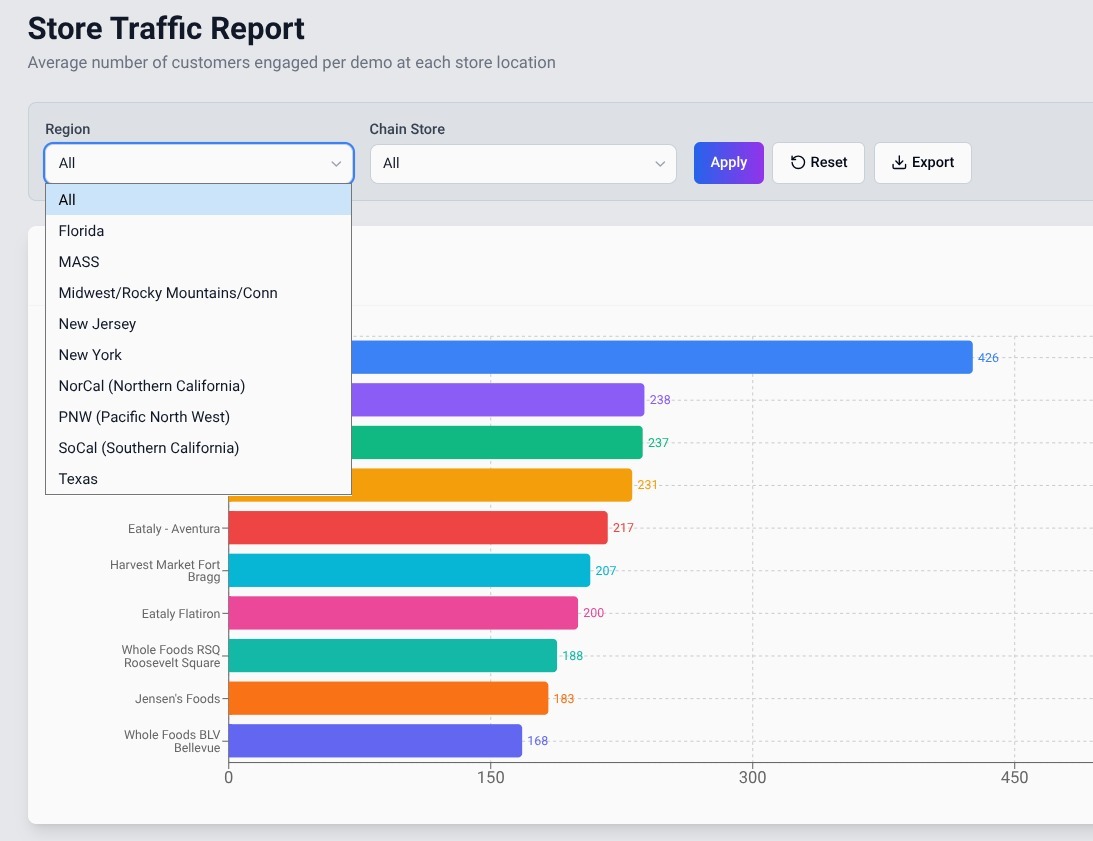Choose Texas from the Region list
The width and height of the screenshot is (1093, 841).
[x=198, y=479]
